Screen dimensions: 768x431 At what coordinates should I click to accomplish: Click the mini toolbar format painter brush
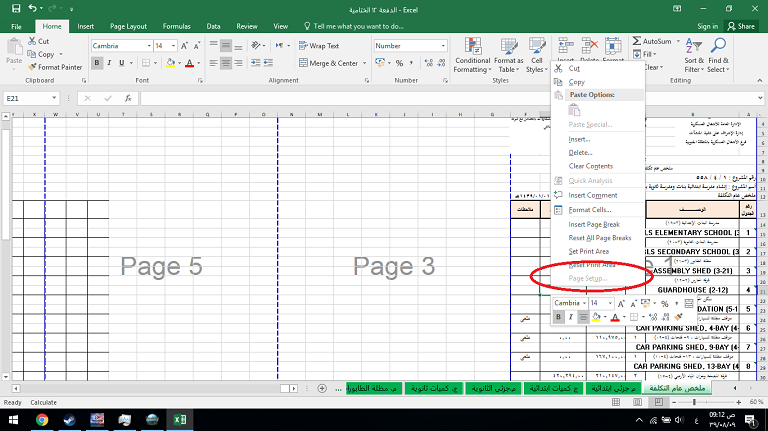[678, 317]
